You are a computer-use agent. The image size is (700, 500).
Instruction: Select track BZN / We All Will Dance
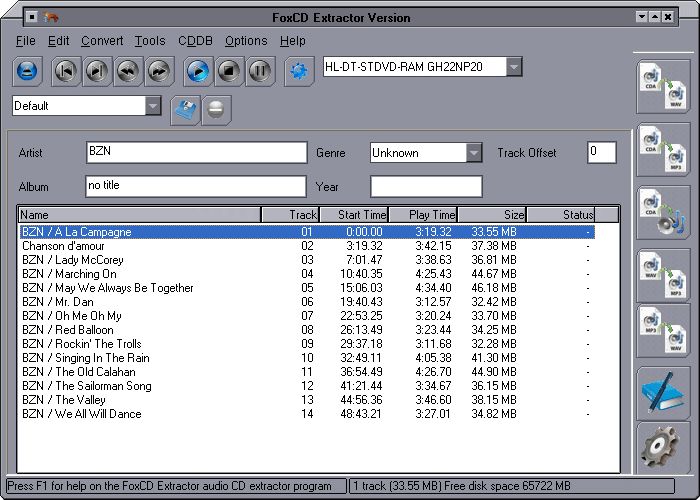[307, 414]
